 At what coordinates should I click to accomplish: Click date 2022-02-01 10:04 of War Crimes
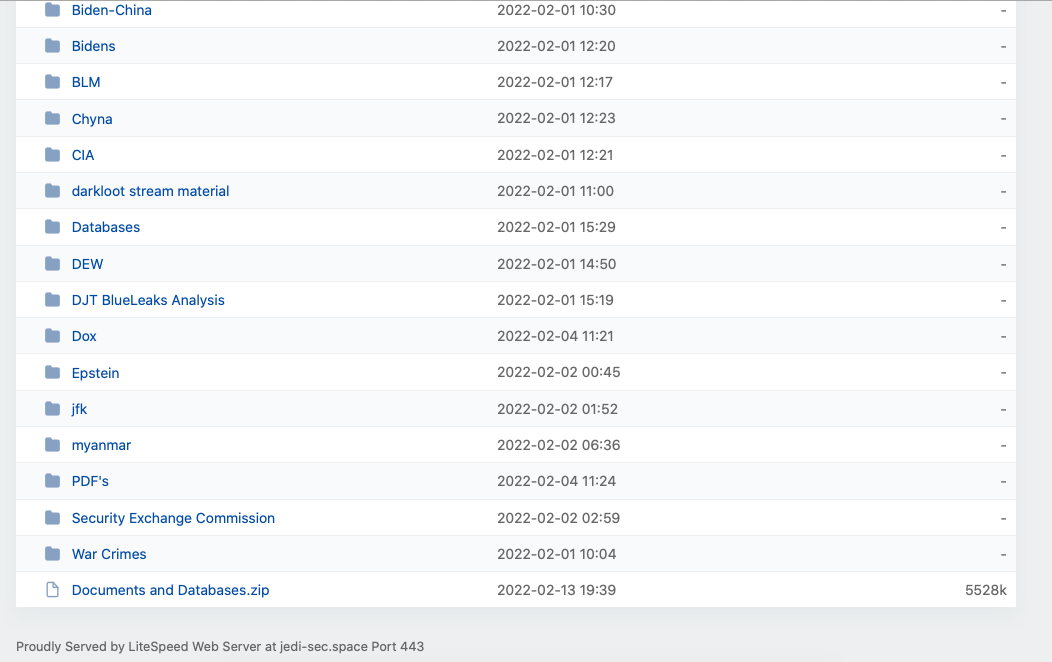(556, 554)
